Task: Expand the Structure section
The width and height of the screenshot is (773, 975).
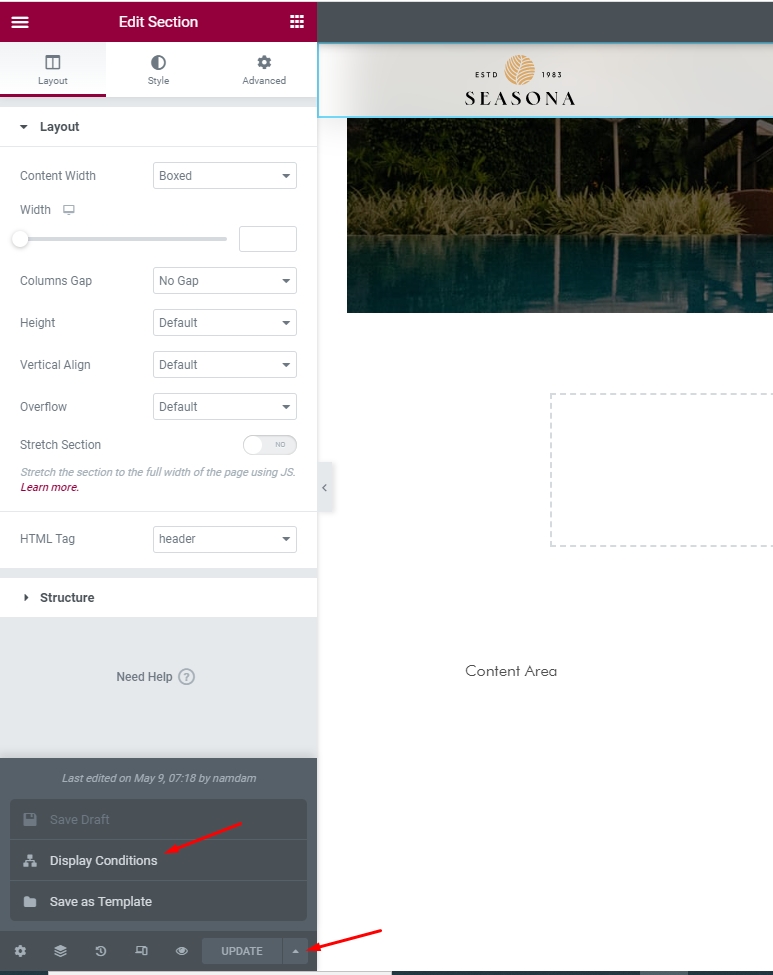Action: (67, 598)
